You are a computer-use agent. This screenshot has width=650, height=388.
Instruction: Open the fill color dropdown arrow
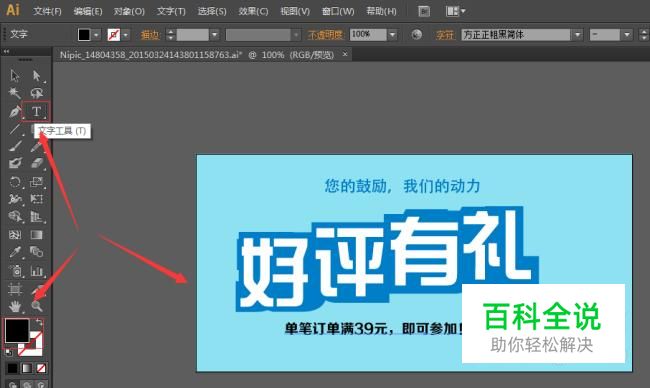(x=96, y=35)
